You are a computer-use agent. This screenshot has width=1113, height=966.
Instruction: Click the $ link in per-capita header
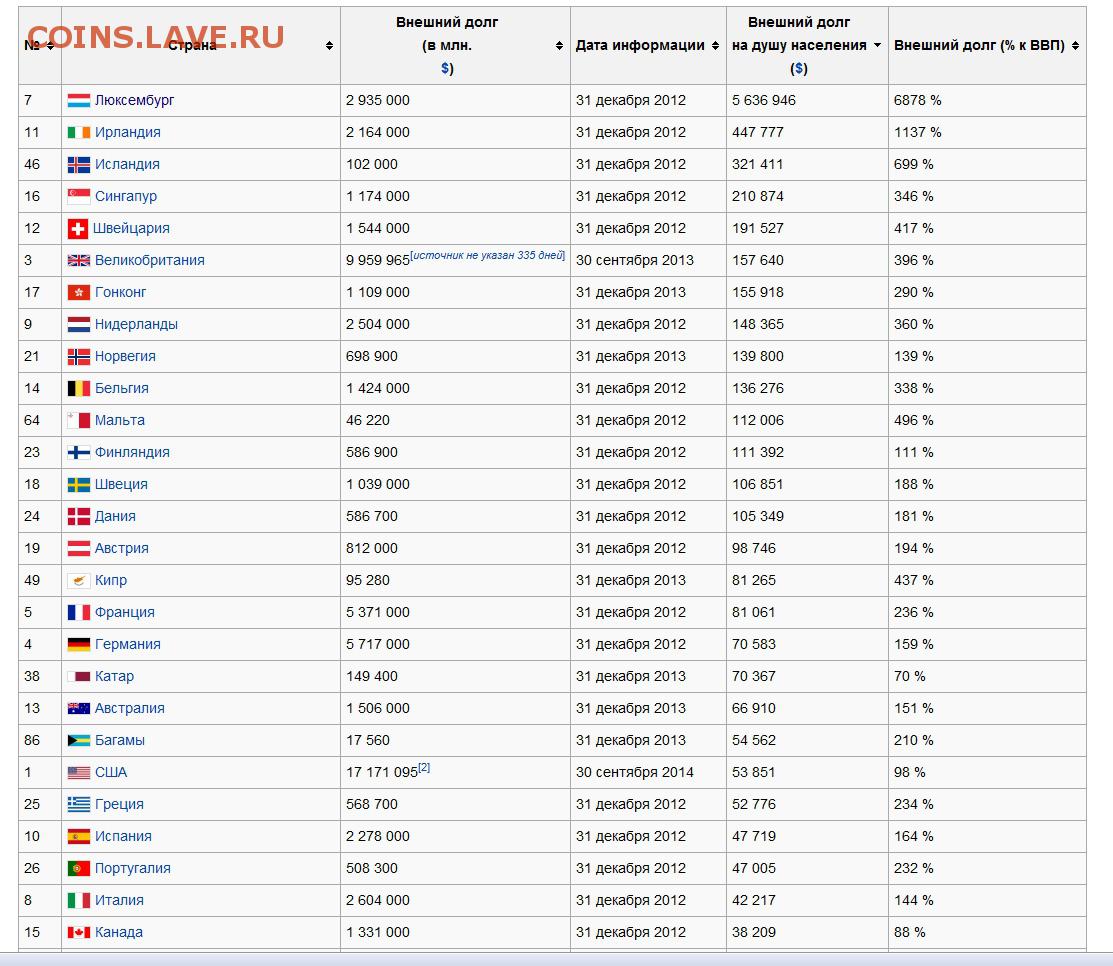coord(799,68)
